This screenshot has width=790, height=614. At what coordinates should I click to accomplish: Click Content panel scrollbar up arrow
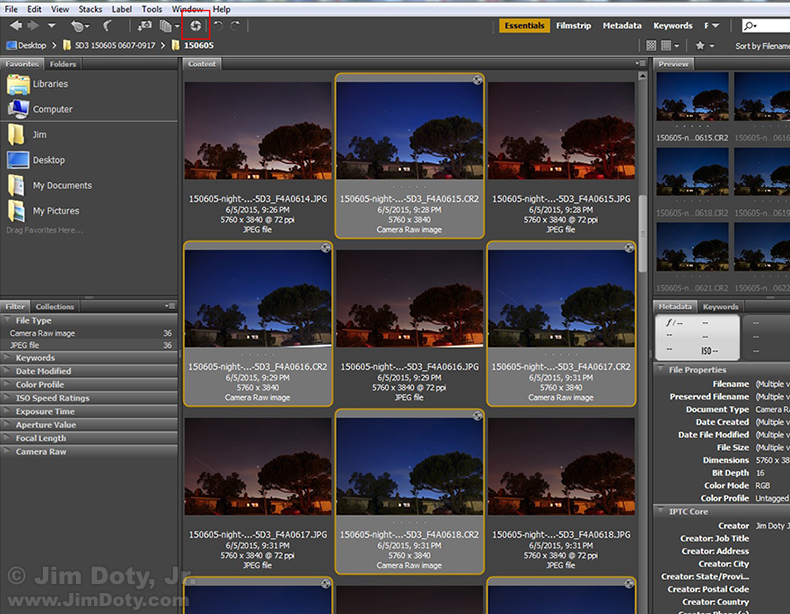point(642,77)
